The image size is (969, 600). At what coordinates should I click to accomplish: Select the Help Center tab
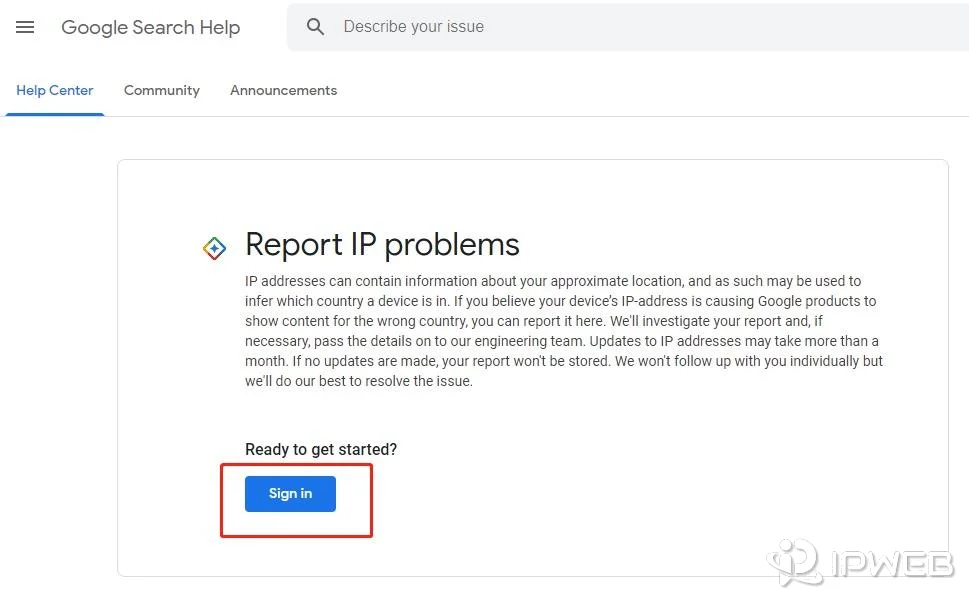[x=54, y=90]
